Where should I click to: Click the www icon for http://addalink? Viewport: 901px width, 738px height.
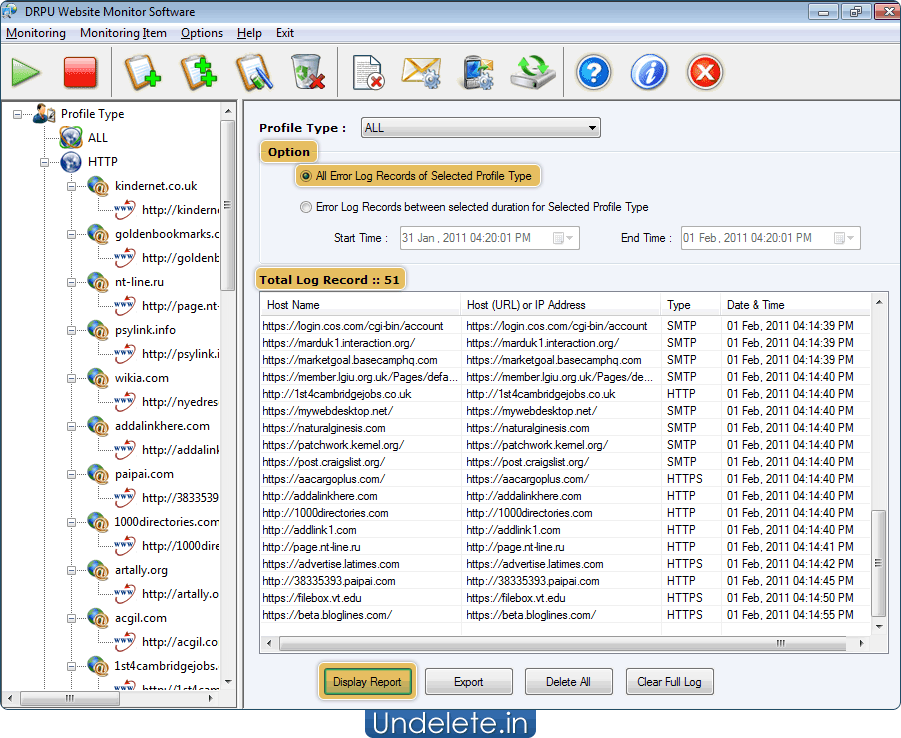(125, 450)
